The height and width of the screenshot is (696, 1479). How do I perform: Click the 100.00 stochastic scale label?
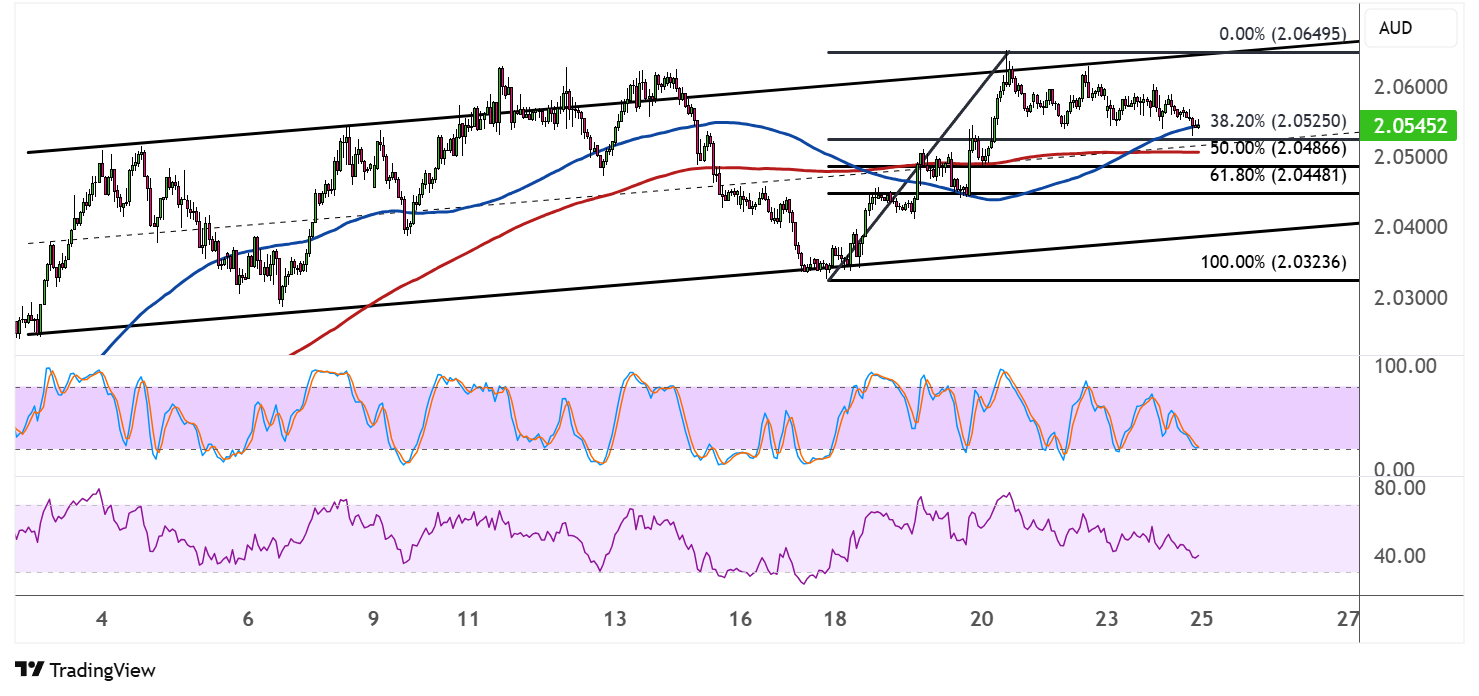(1403, 366)
